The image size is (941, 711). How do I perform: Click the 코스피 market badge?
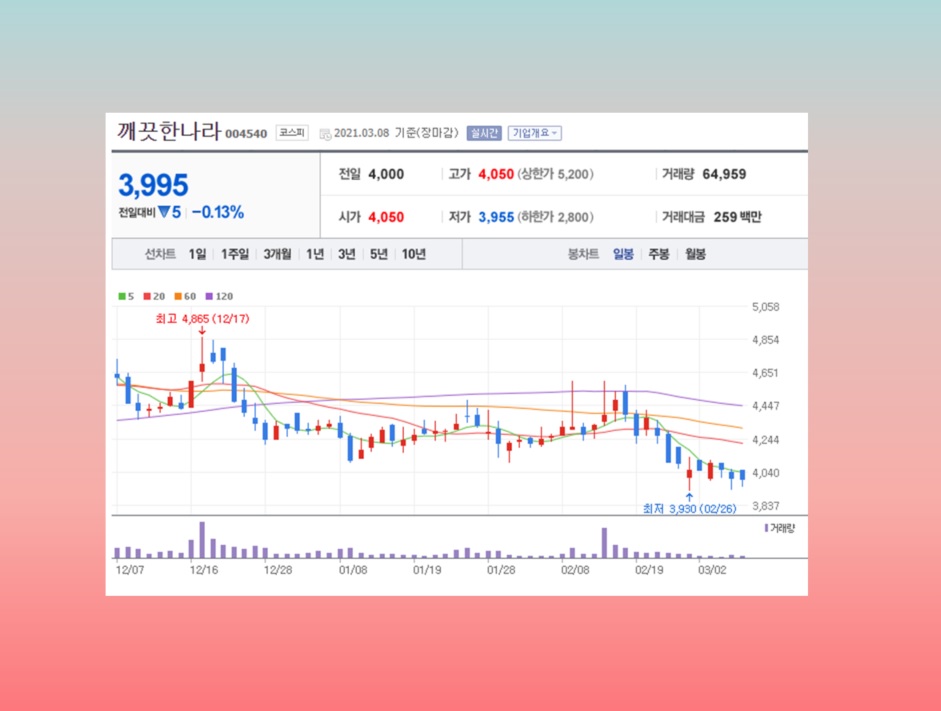(x=292, y=133)
